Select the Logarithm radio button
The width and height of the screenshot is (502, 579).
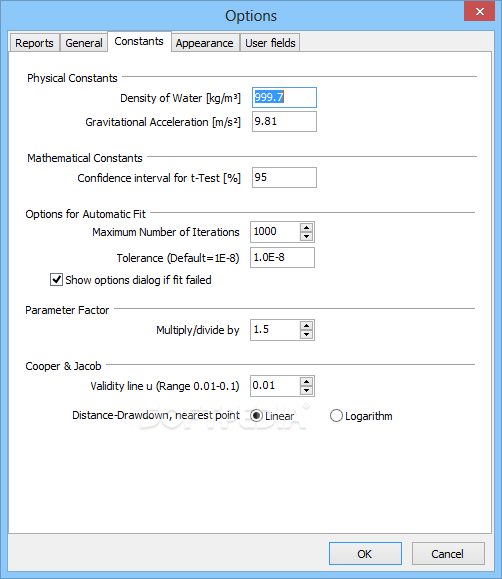tap(336, 416)
